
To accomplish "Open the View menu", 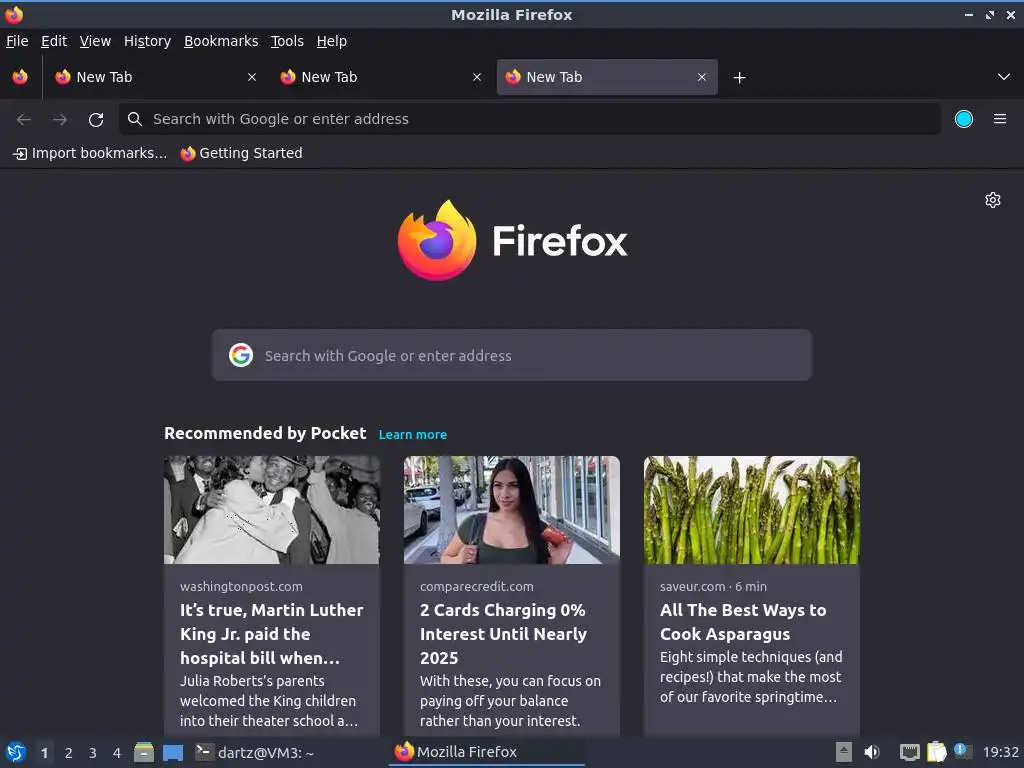I will pyautogui.click(x=95, y=41).
